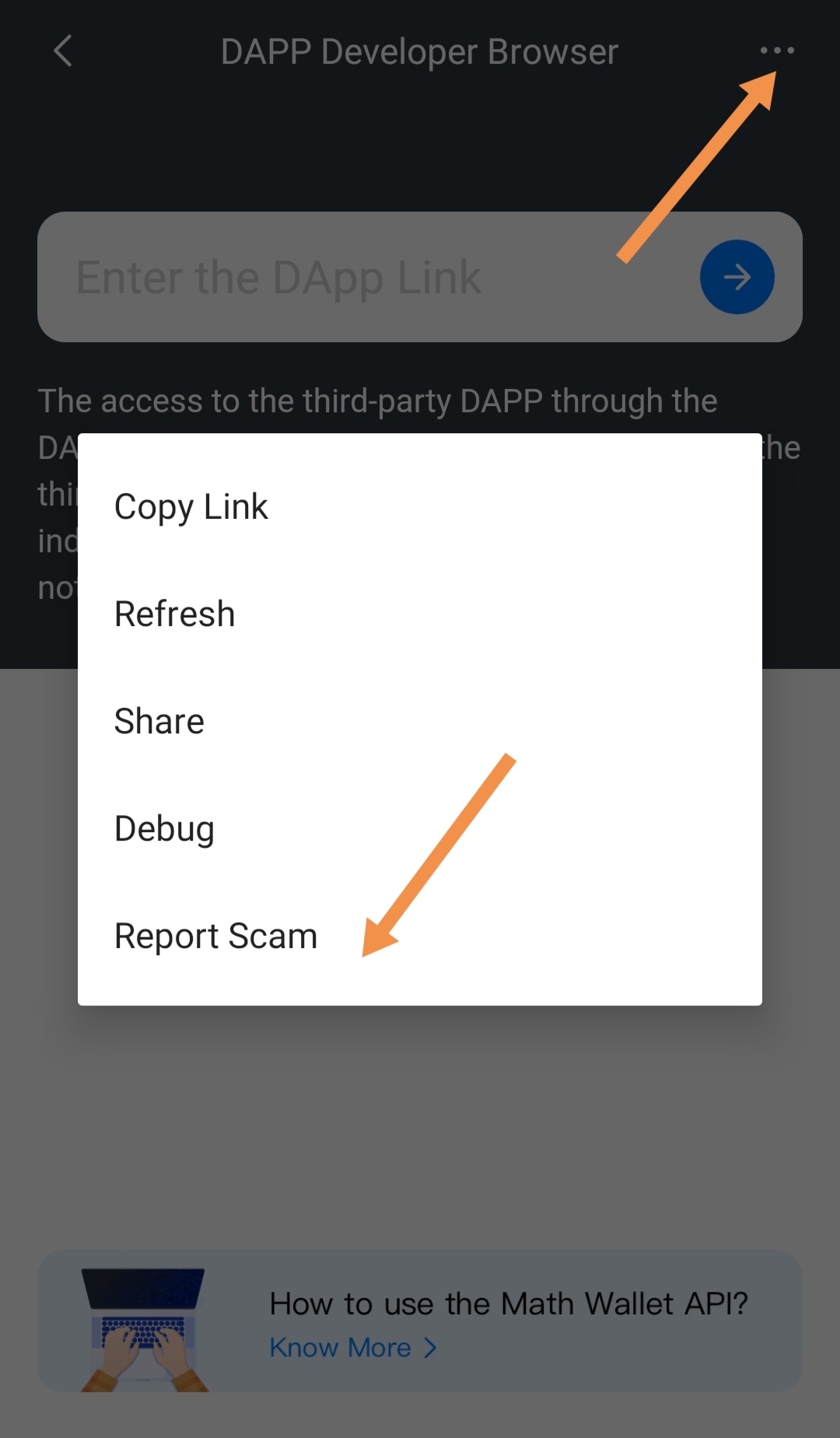Tap the blue go arrow button
This screenshot has width=840, height=1438.
pyautogui.click(x=737, y=277)
